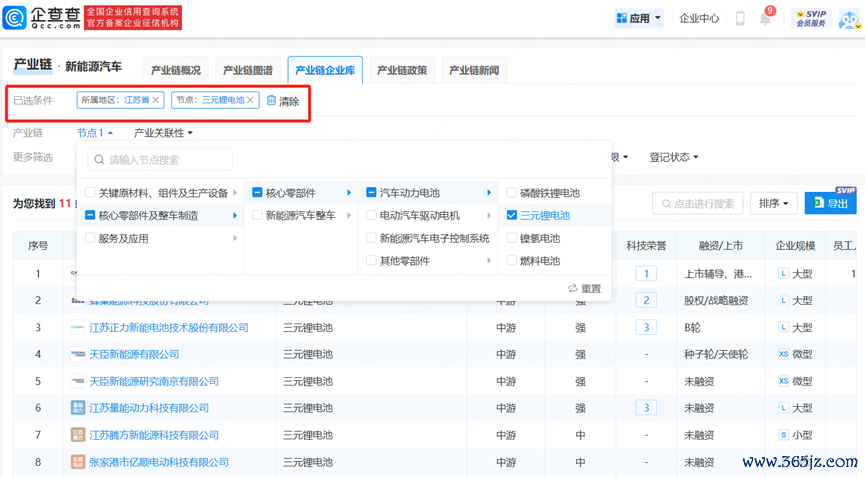Image resolution: width=865 pixels, height=477 pixels.
Task: Check 关键原材料、组件及生产设备 checkbox
Action: (90, 192)
